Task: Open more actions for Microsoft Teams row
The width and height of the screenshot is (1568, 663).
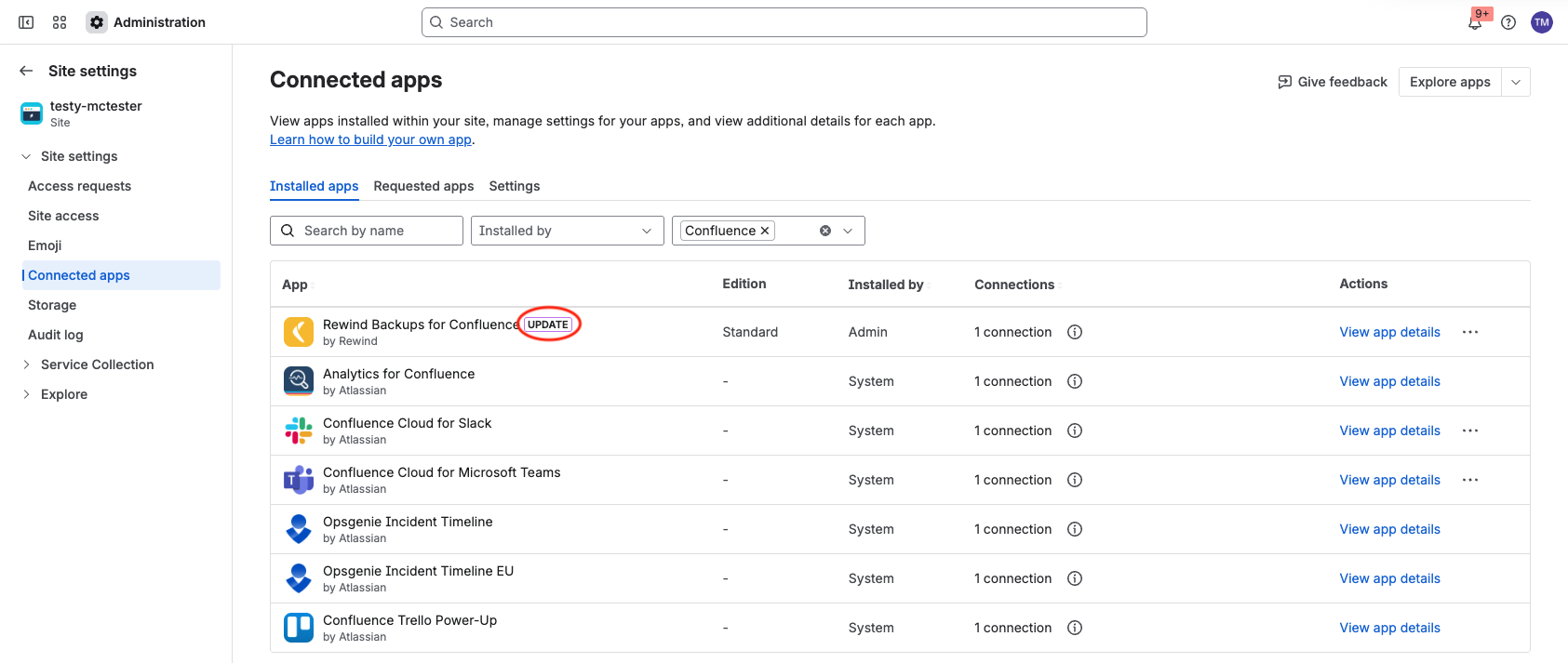Action: click(1470, 480)
